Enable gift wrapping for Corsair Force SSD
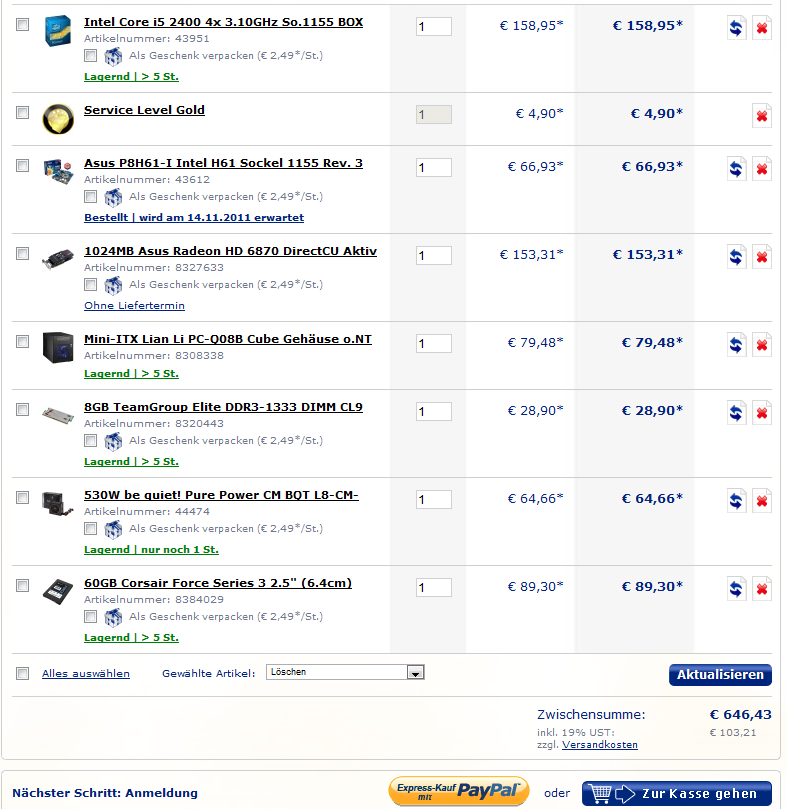Viewport: 786px width, 809px height. (91, 617)
